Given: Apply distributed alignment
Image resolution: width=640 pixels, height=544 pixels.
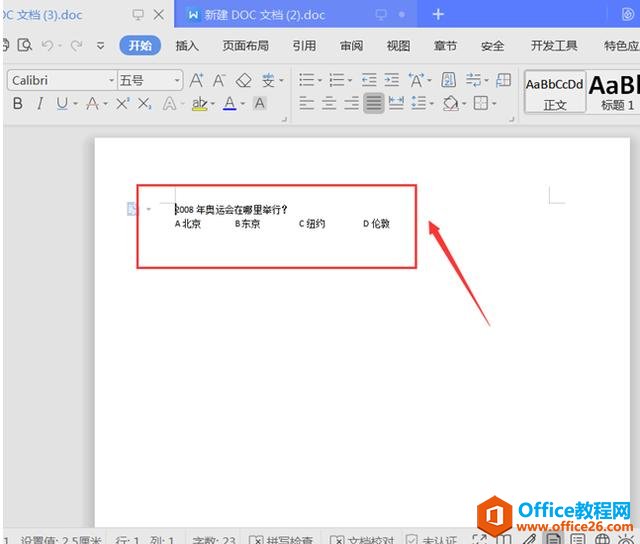Looking at the screenshot, I should click(396, 103).
